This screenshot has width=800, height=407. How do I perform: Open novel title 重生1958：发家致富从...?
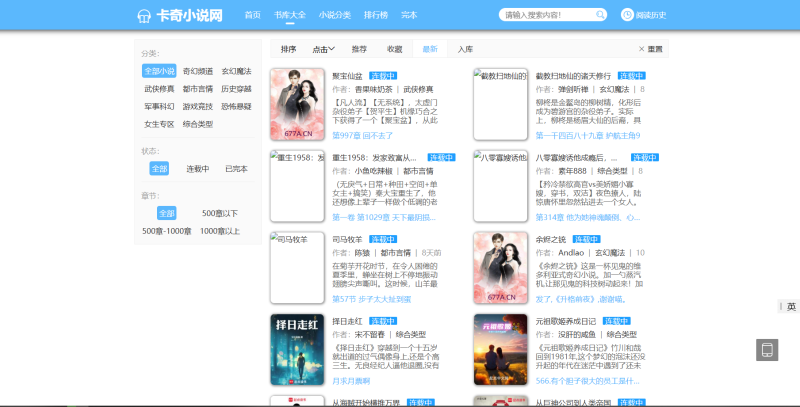(x=374, y=158)
